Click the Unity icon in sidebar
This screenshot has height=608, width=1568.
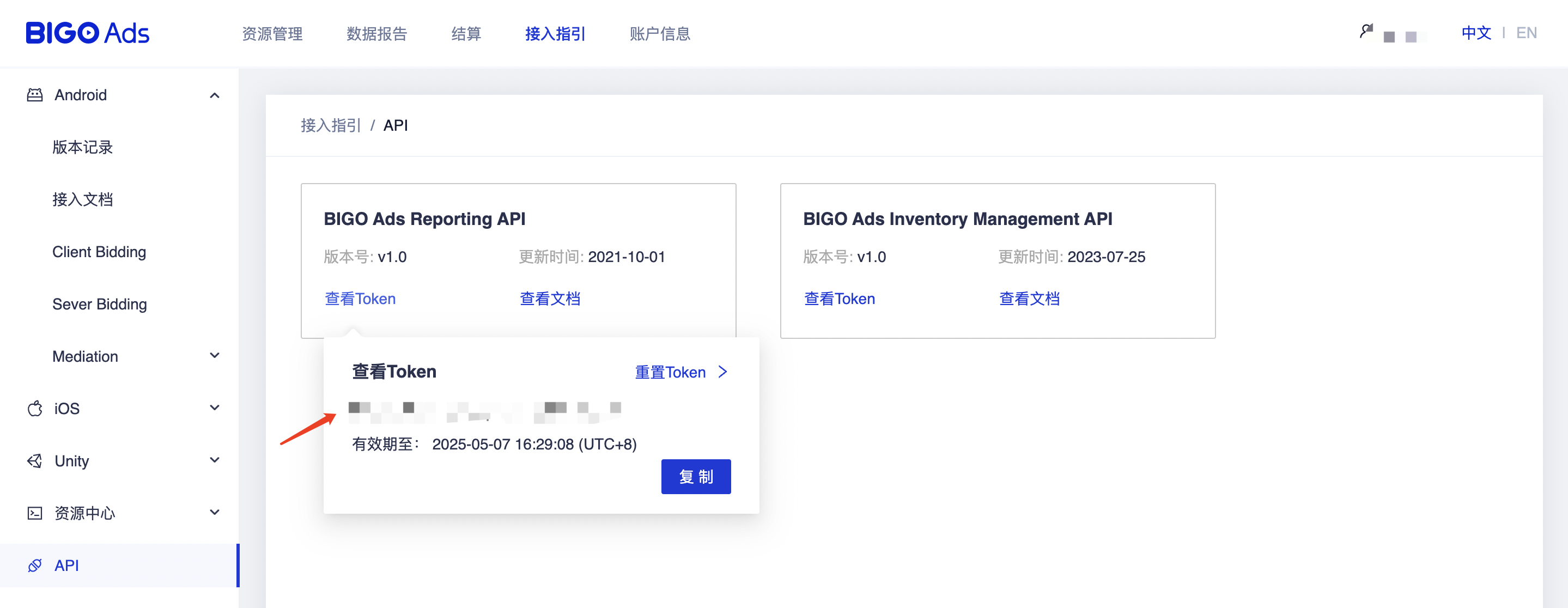[35, 461]
